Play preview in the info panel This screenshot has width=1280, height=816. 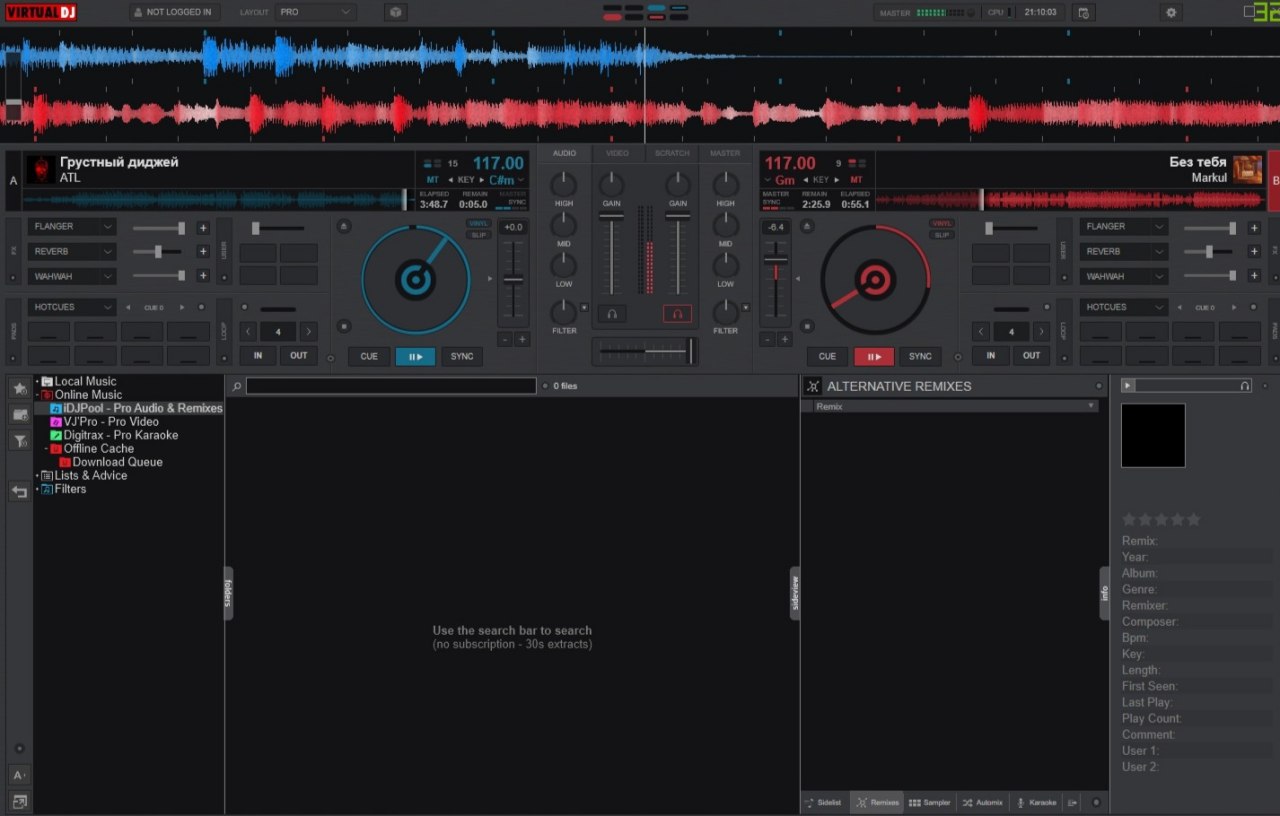(x=1128, y=385)
